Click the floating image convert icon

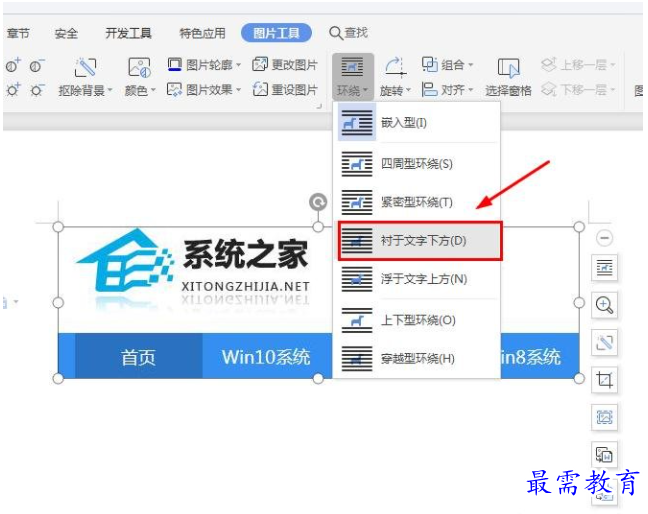click(x=604, y=455)
